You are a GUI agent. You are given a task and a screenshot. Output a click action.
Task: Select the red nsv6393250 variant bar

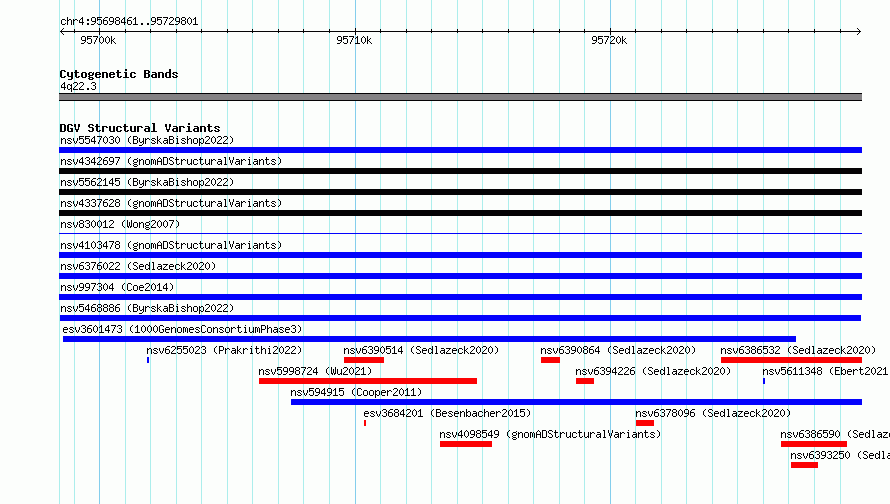coord(804,465)
